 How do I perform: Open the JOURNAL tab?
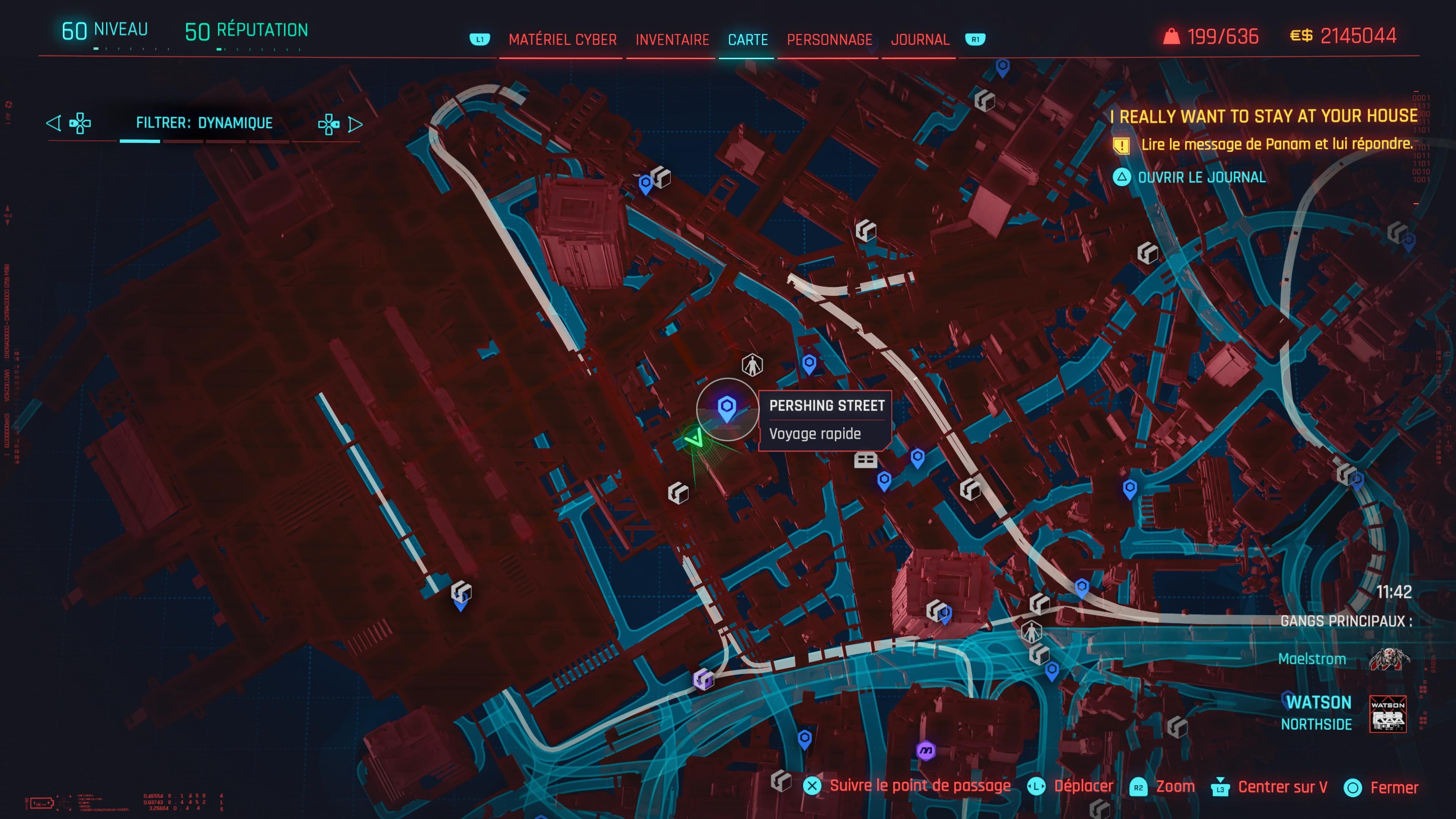tap(919, 39)
